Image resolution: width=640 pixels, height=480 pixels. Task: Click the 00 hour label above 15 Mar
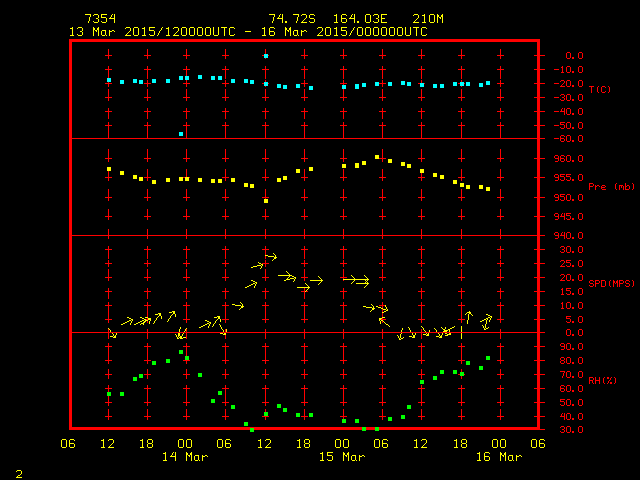pos(342,444)
